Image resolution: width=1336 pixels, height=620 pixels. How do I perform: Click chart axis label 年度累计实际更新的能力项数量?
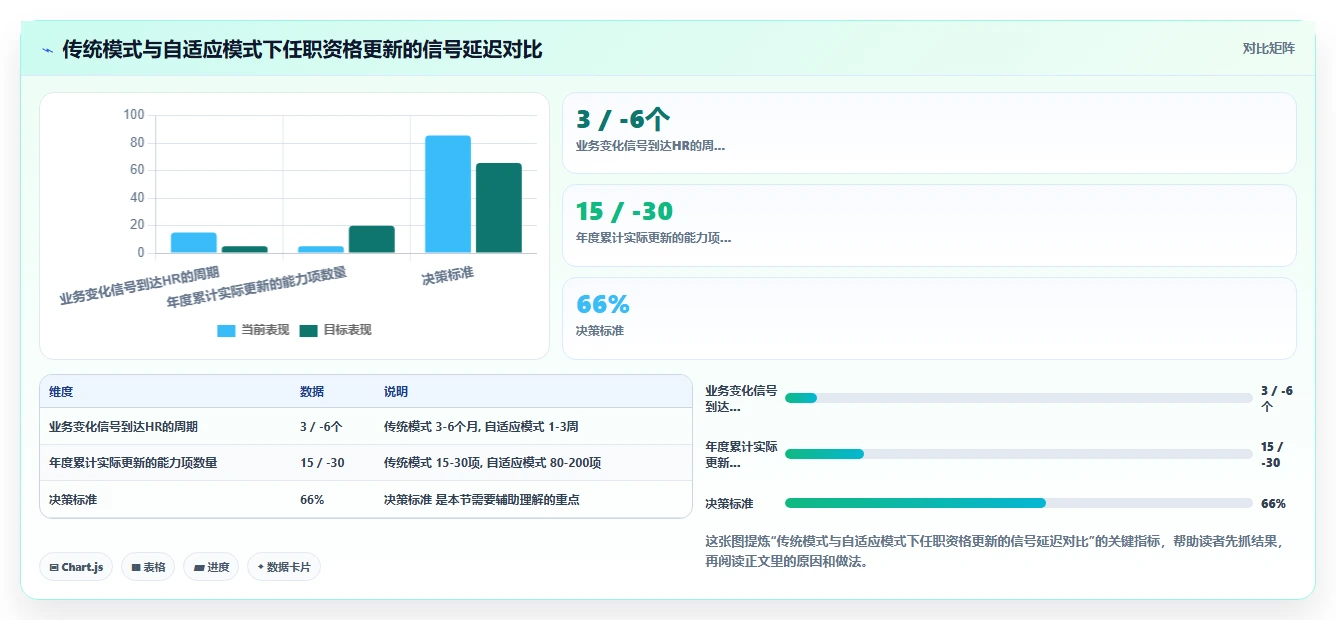point(257,288)
